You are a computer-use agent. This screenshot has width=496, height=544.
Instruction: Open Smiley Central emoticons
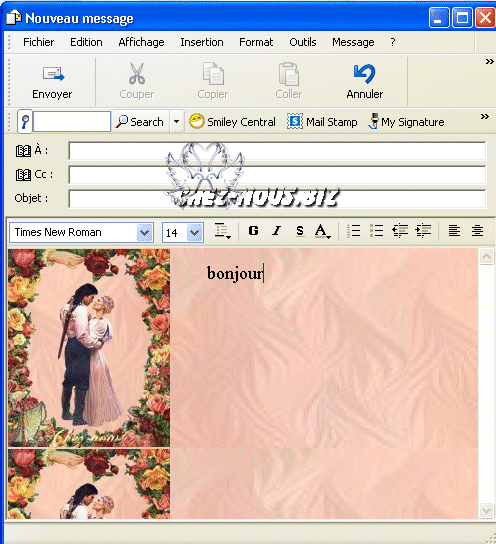pos(232,122)
